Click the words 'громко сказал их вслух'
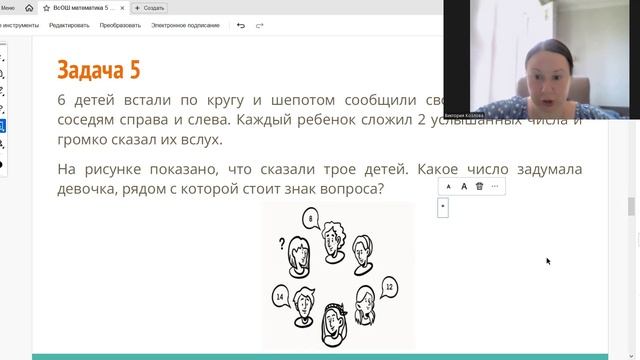Screen dimensions: 640x360 tap(140, 140)
